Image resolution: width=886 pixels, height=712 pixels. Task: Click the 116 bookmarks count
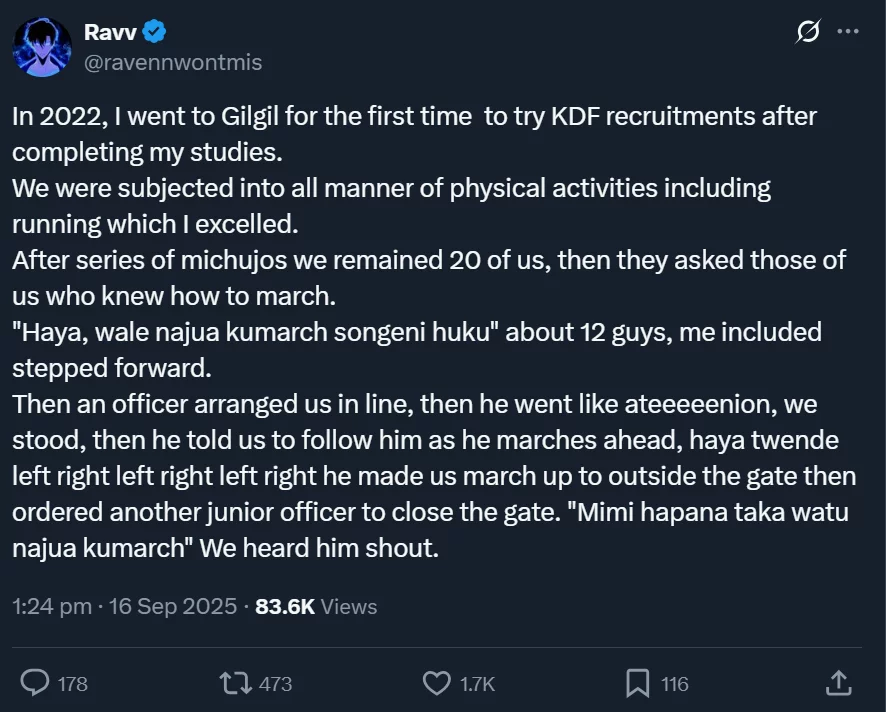tap(675, 684)
